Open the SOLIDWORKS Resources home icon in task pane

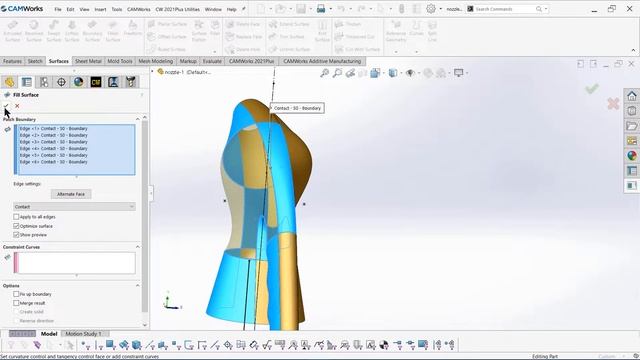tap(632, 96)
